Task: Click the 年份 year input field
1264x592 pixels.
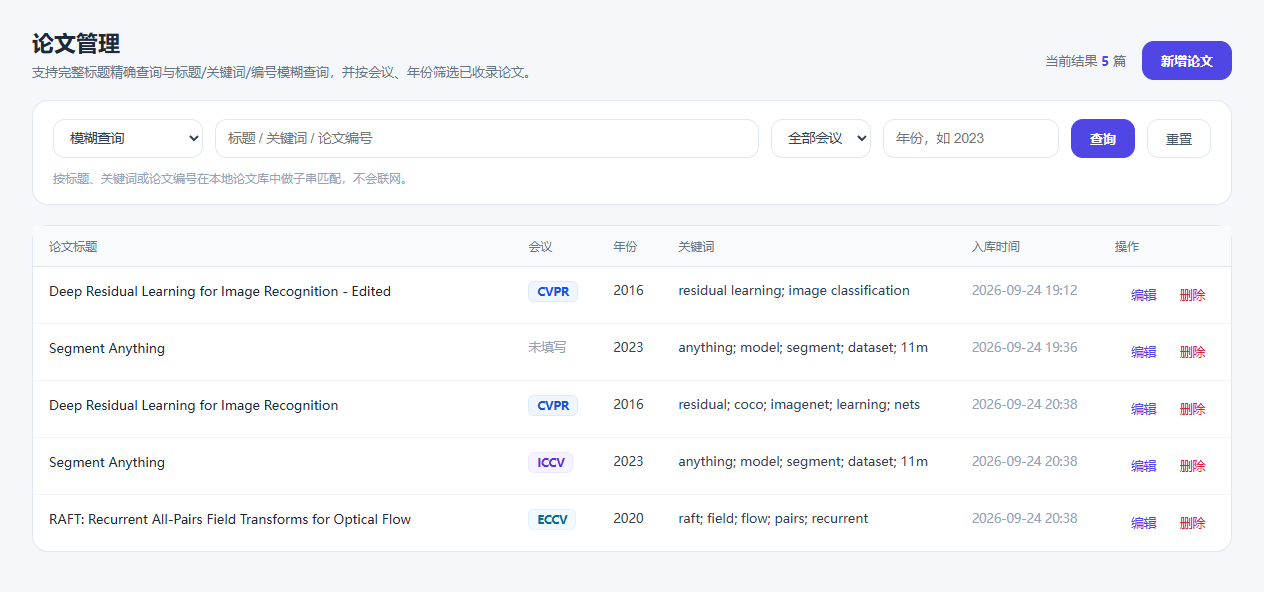Action: pos(971,139)
